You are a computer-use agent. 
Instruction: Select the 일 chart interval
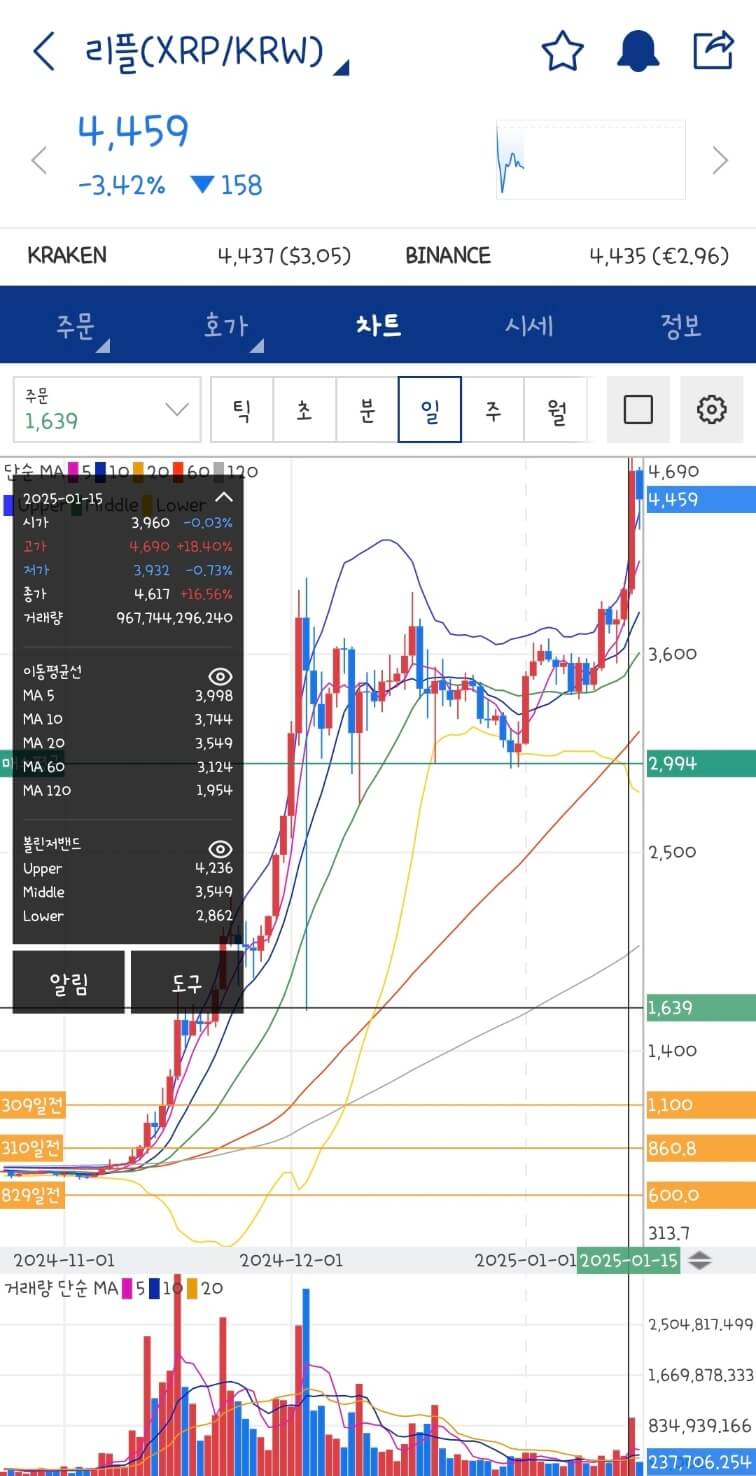pyautogui.click(x=430, y=409)
